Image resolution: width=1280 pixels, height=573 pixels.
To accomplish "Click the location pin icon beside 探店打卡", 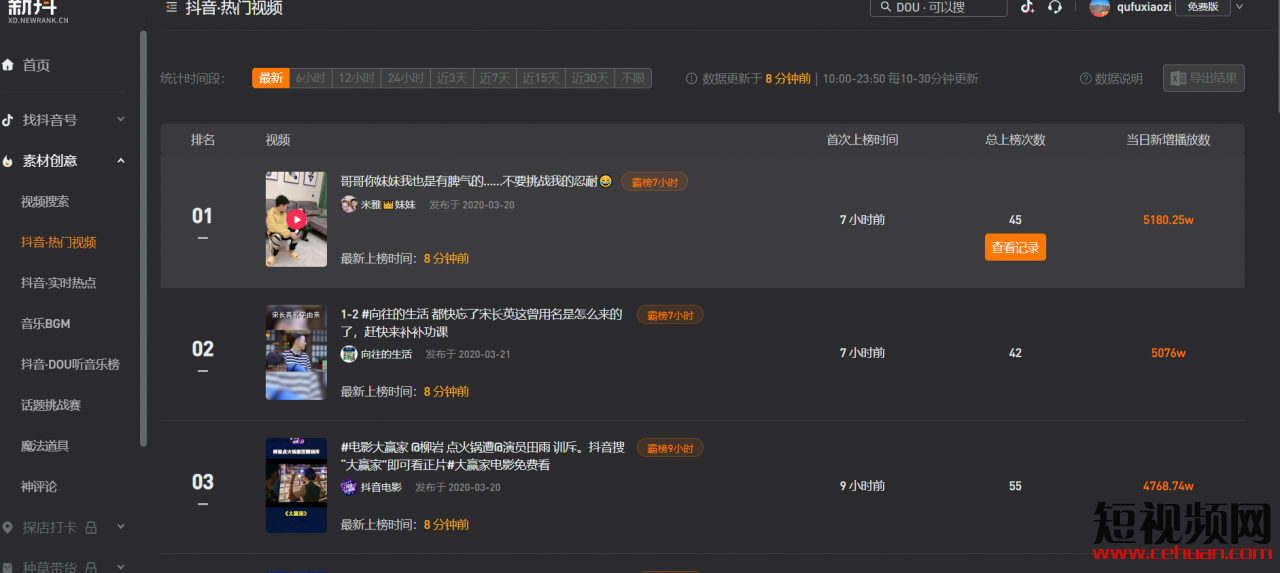I will click(x=9, y=527).
